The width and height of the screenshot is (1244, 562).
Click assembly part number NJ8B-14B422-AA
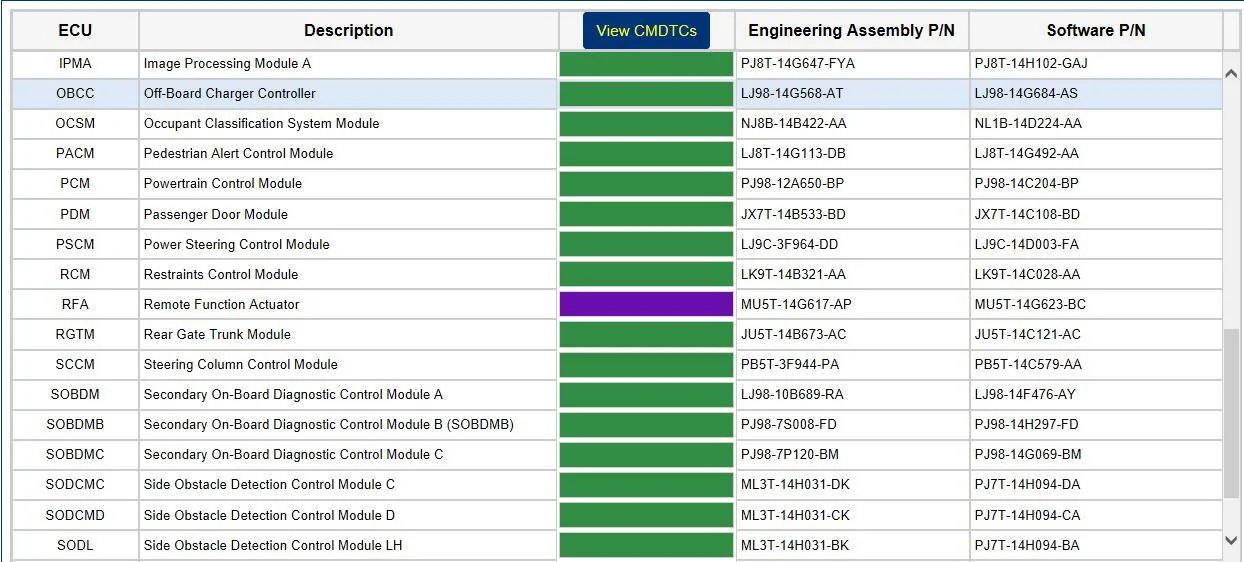(x=794, y=124)
